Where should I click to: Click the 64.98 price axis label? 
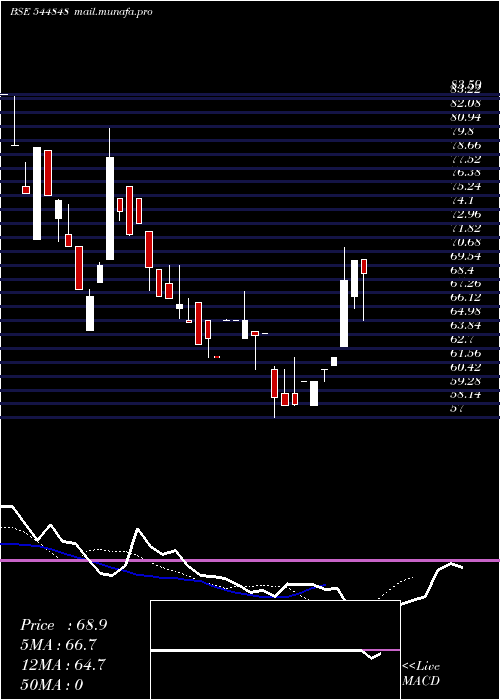pos(466,311)
